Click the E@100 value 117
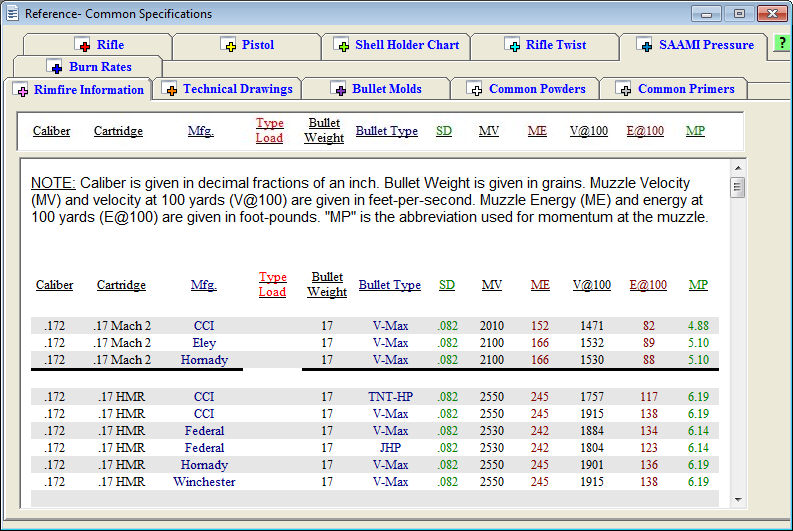Screen dimensions: 793x531 [649, 397]
